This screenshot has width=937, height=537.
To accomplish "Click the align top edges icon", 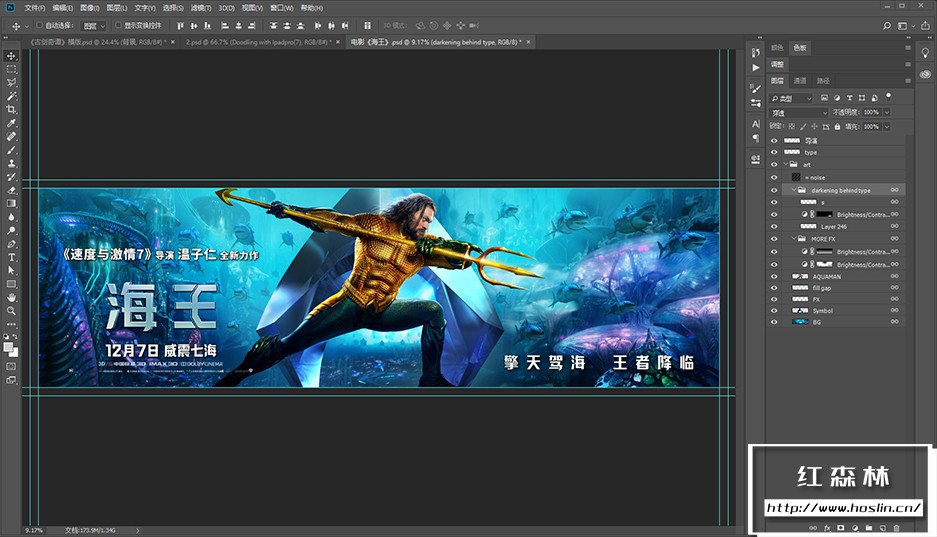I will 180,26.
